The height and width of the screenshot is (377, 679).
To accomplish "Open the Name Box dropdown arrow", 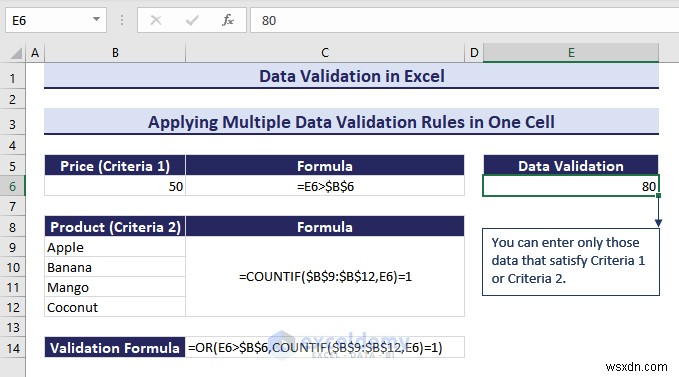I will pos(96,19).
